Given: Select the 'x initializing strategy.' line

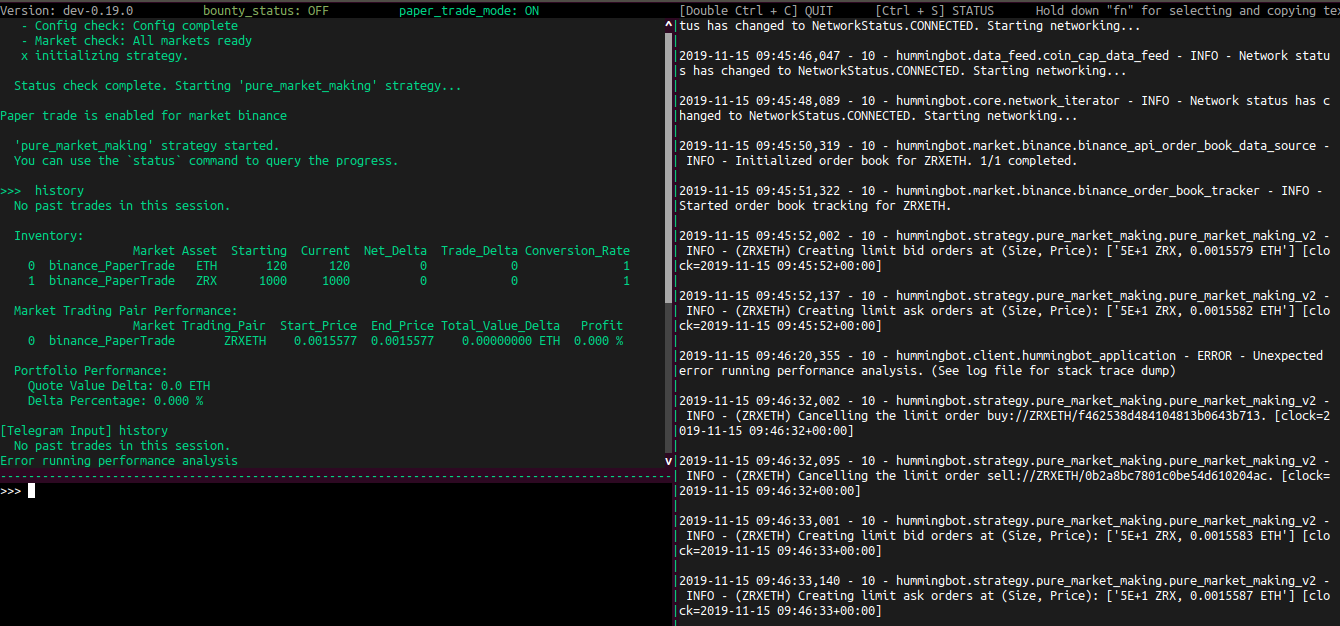Looking at the screenshot, I should click(105, 56).
